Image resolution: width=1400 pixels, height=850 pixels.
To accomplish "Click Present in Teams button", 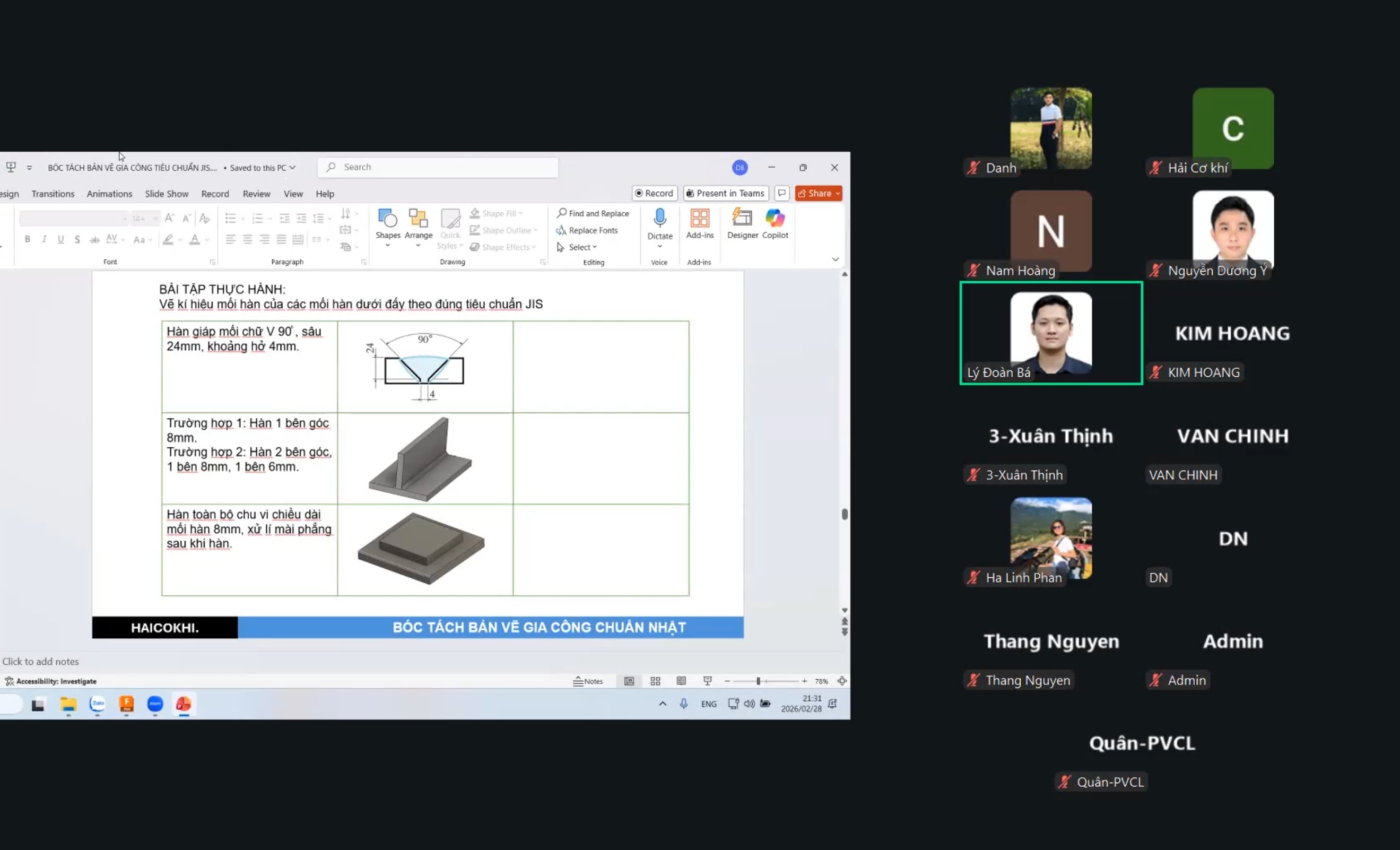I will (x=726, y=193).
